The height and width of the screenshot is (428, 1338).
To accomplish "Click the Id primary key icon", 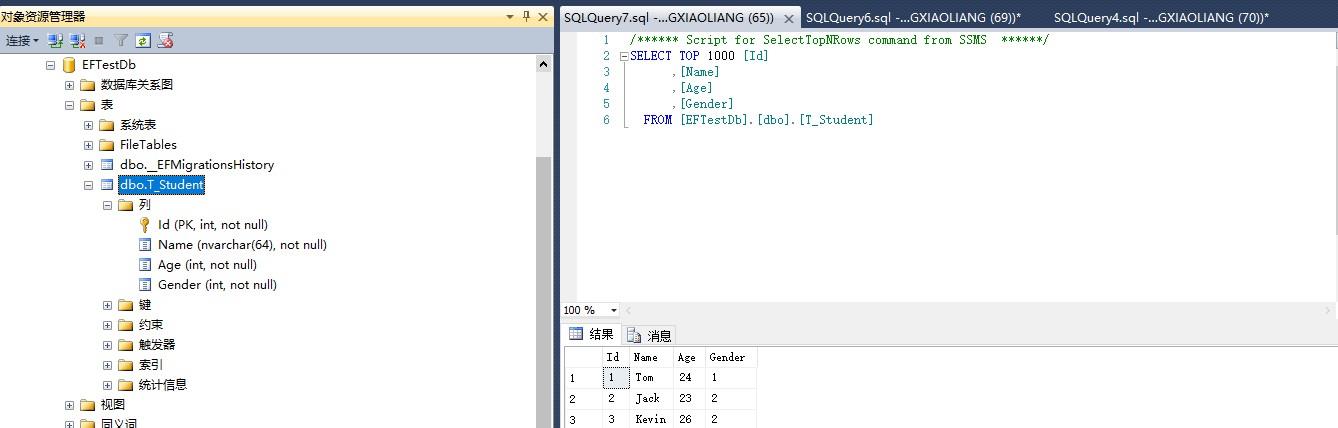I will point(145,225).
